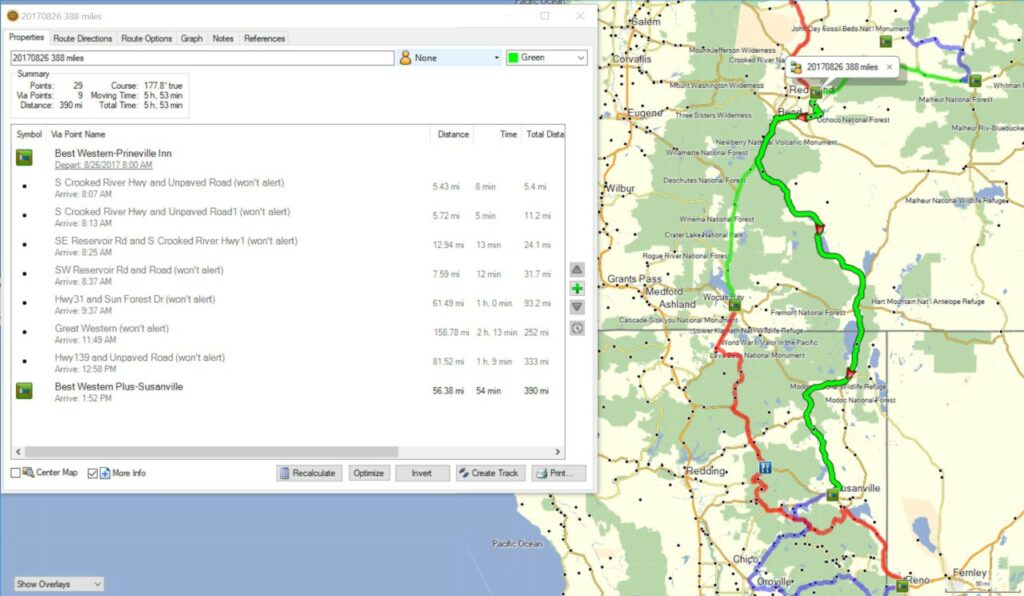Expand the Show Overlays dropdown
Screen dimensions: 1024x596
pyautogui.click(x=58, y=583)
